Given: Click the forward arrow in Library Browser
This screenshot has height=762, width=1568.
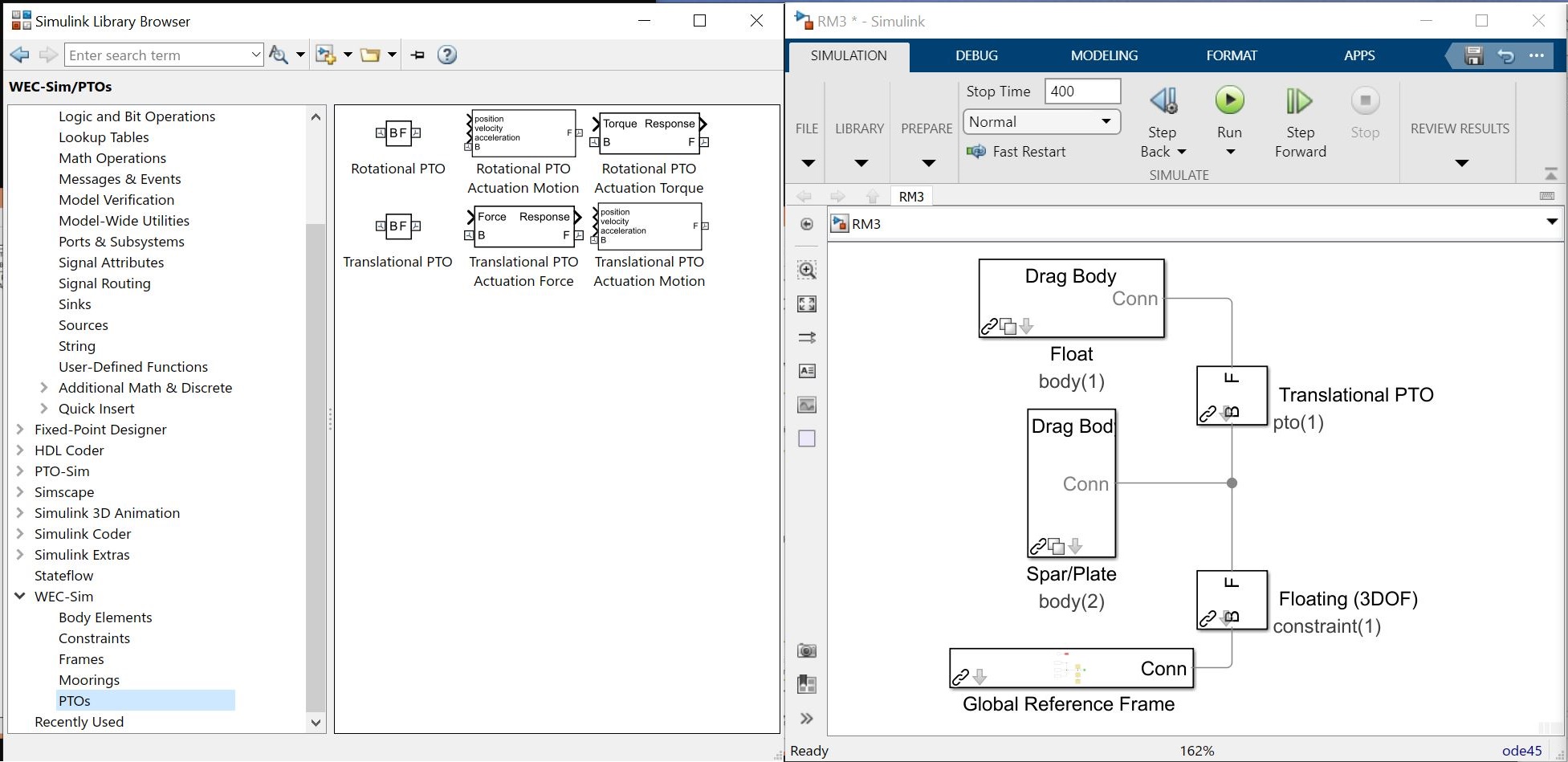Looking at the screenshot, I should tap(48, 55).
